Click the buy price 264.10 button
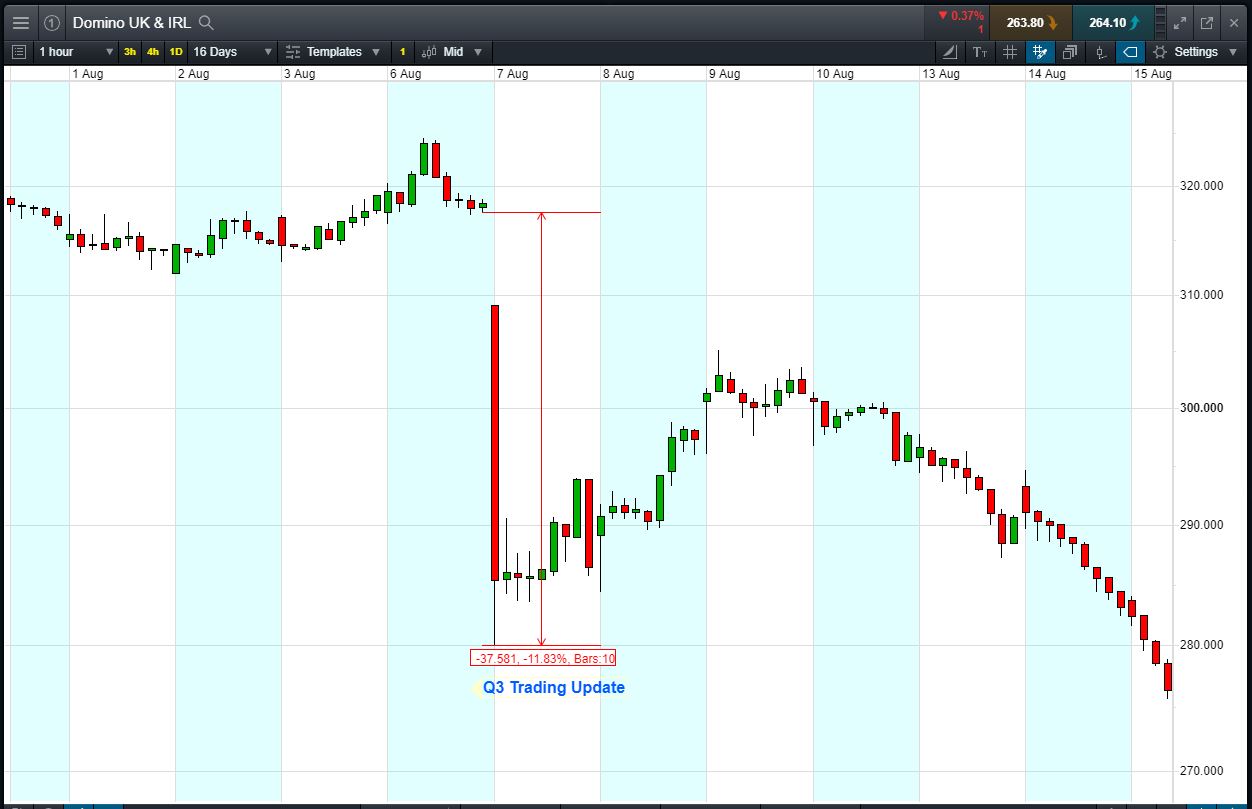Screen dimensions: 1252x809 [1113, 22]
